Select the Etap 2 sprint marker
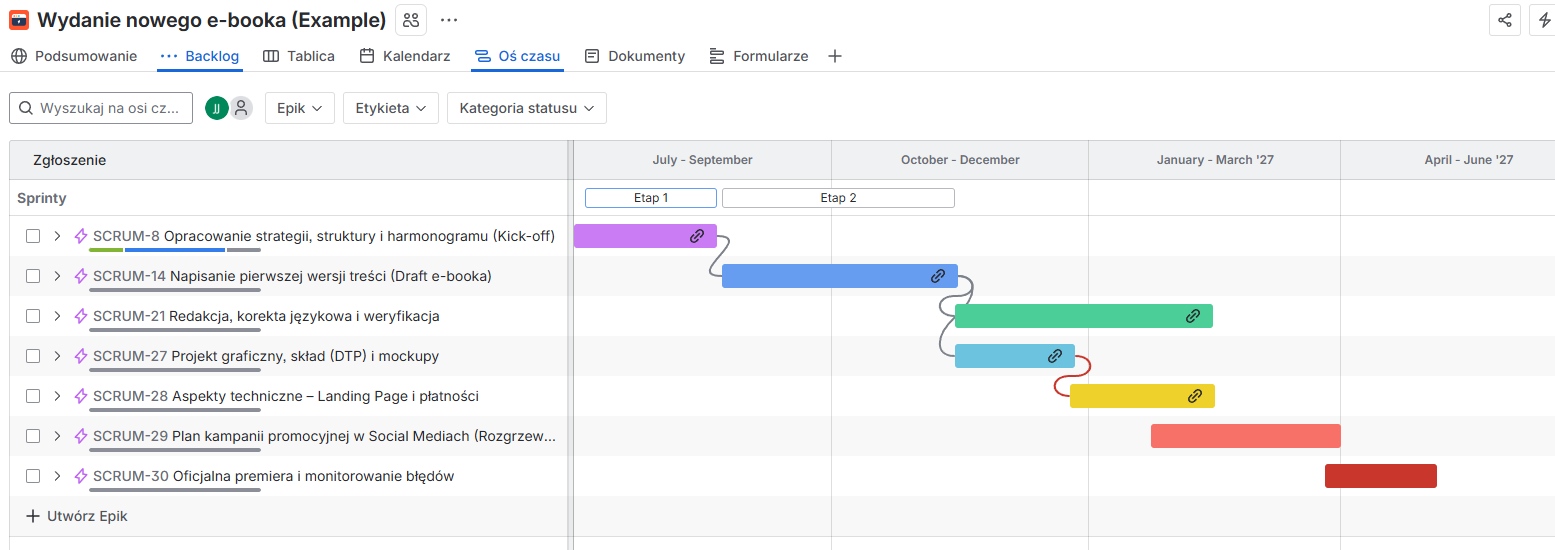Viewport: 1555px width, 550px height. (x=838, y=198)
